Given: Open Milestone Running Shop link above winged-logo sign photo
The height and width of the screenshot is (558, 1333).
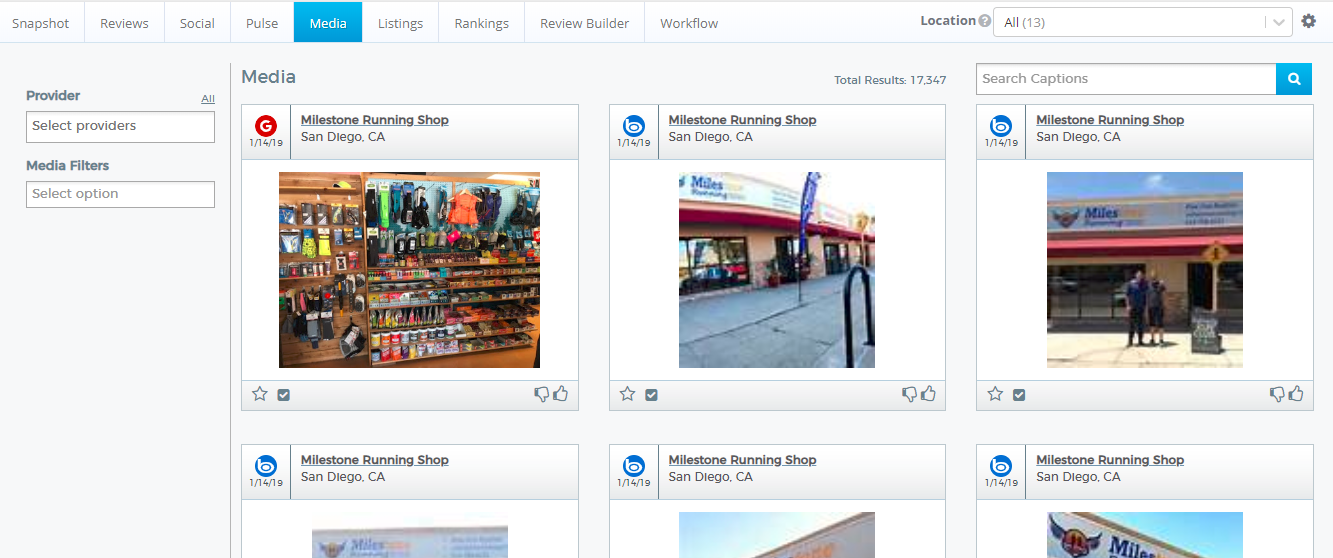Looking at the screenshot, I should coord(1110,460).
